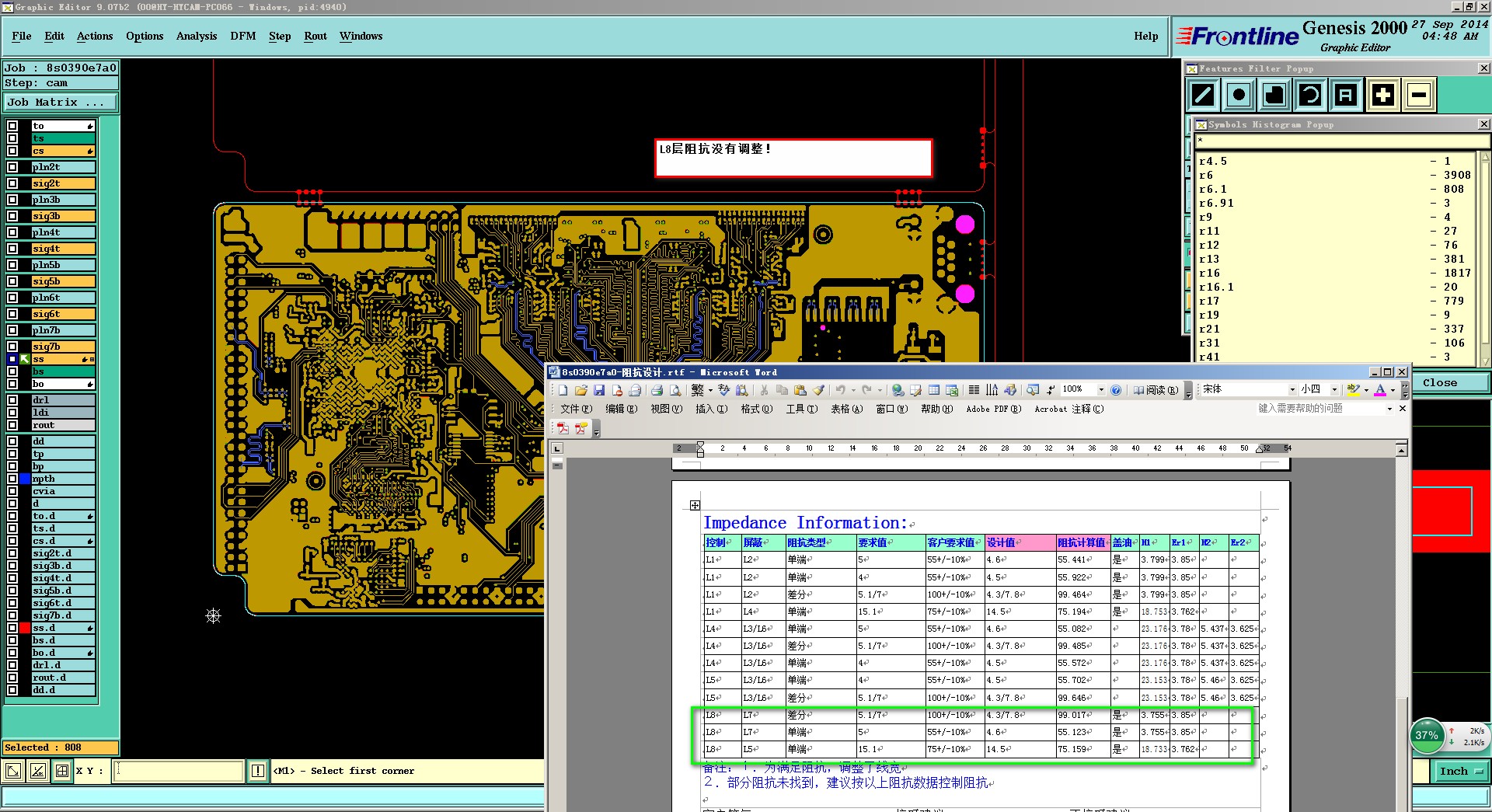Image resolution: width=1492 pixels, height=812 pixels.
Task: Toggle the arc features filter icon
Action: [1310, 96]
